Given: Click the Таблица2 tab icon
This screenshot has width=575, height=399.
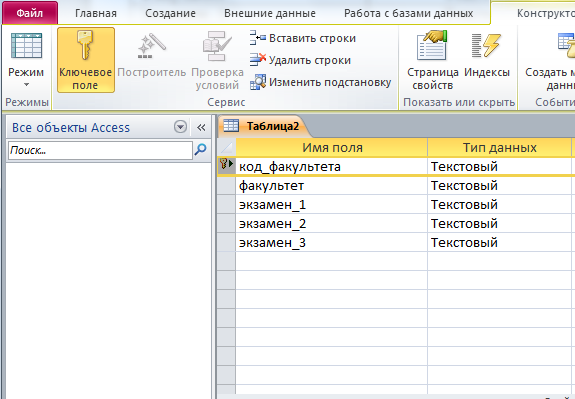Looking at the screenshot, I should [231, 126].
